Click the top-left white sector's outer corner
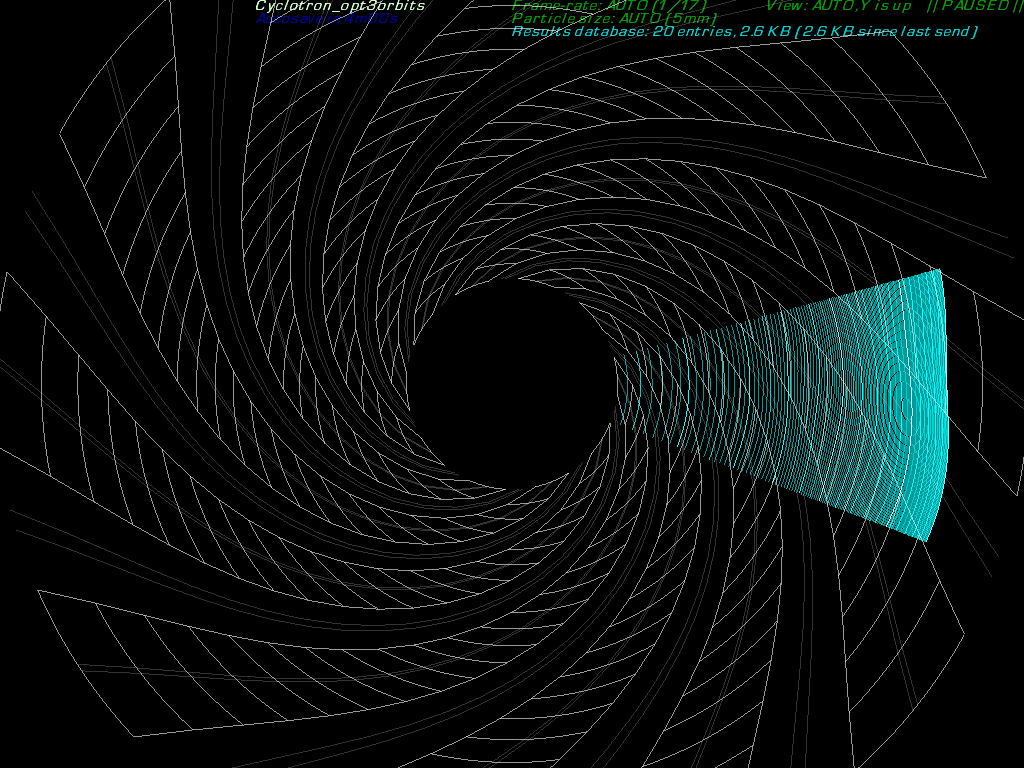 pos(60,130)
